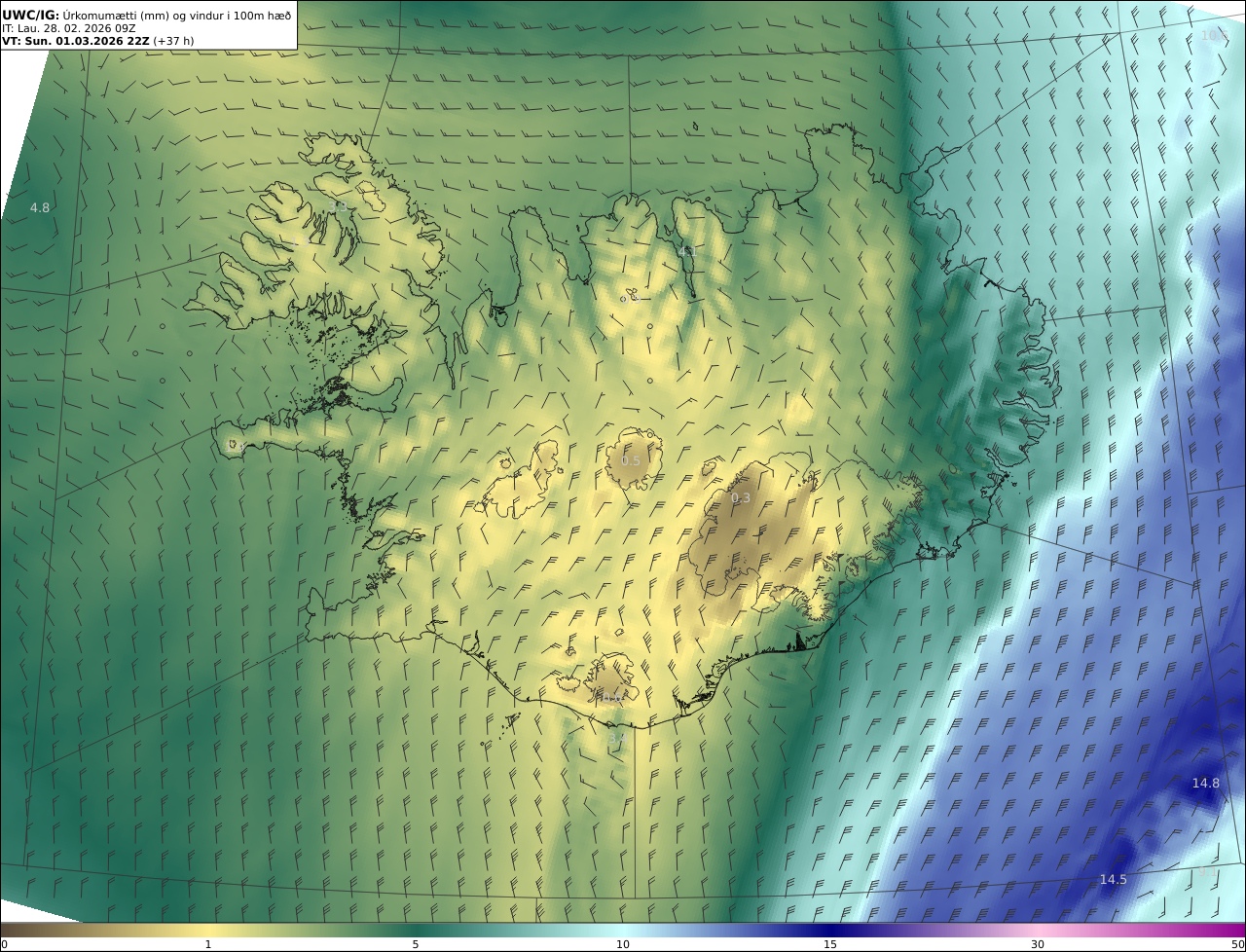Click the colorbar tick label 10
The height and width of the screenshot is (952, 1246).
(x=623, y=944)
